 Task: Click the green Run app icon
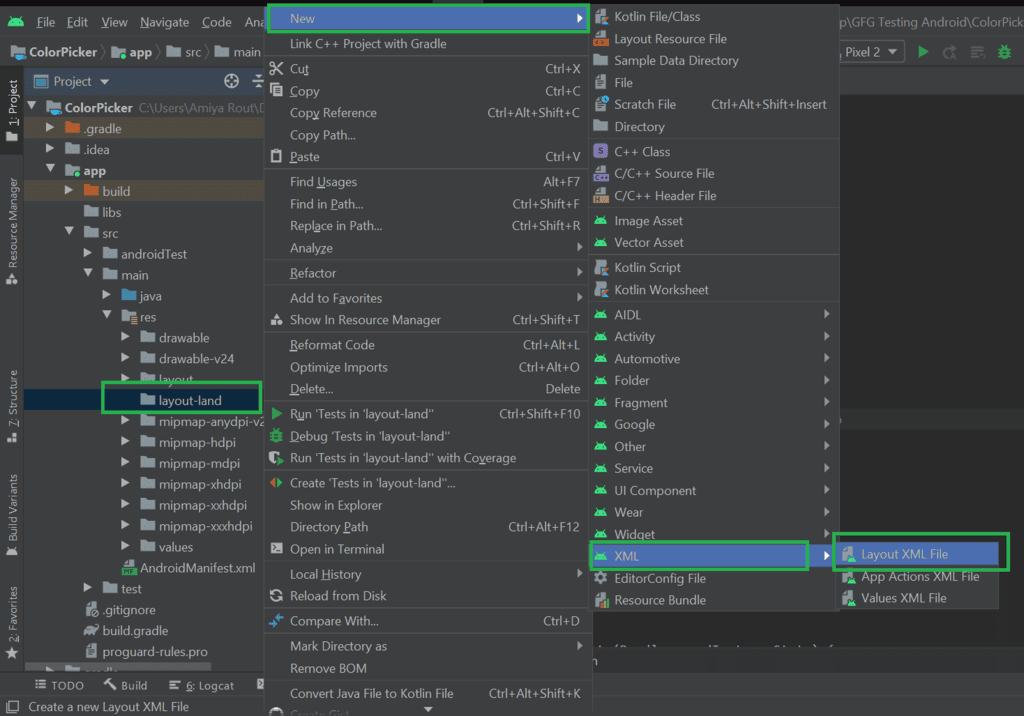[x=923, y=52]
